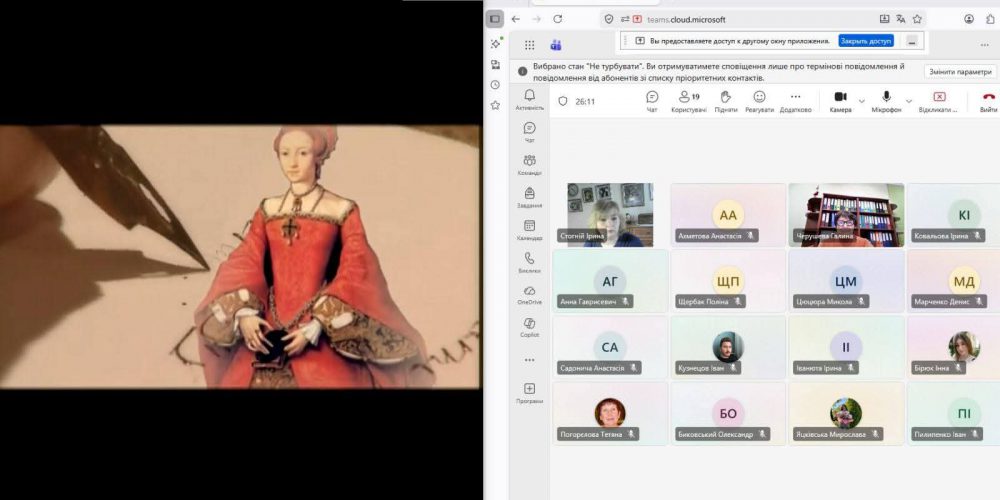1000x500 pixels.
Task: Select Бірюк Інна participant tile
Action: [954, 348]
